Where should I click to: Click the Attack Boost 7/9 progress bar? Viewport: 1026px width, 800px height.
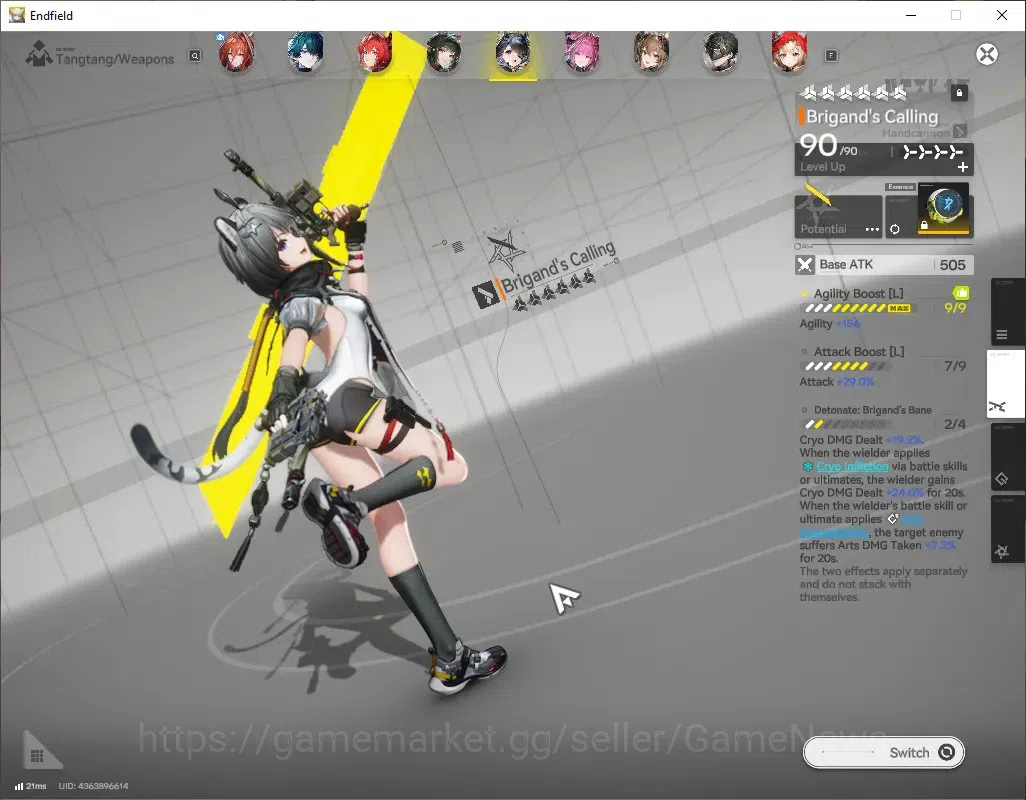tap(845, 366)
